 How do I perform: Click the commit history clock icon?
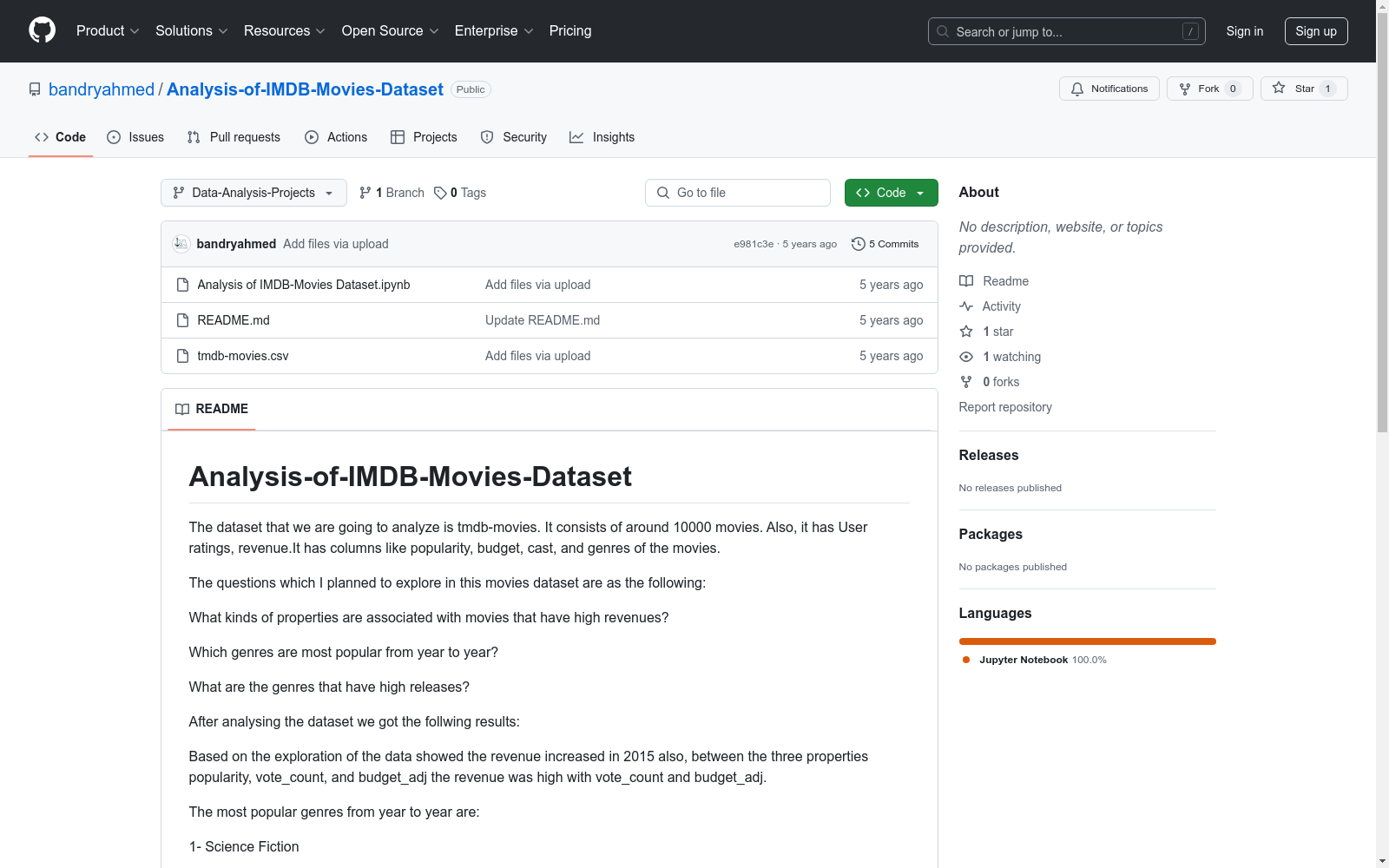(x=859, y=244)
